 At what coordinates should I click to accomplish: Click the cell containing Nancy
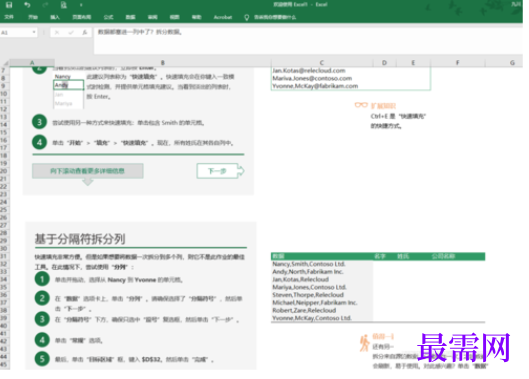coord(63,77)
